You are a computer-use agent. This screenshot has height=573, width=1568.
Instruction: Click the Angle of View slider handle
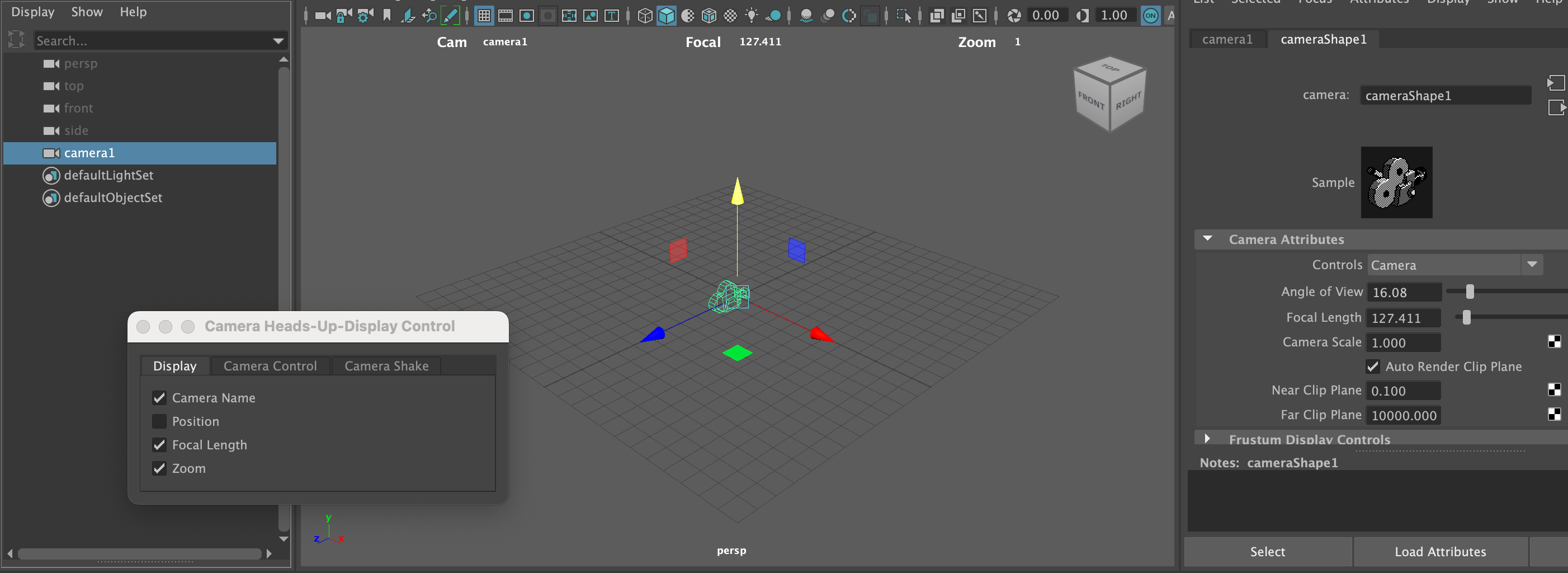click(1470, 292)
